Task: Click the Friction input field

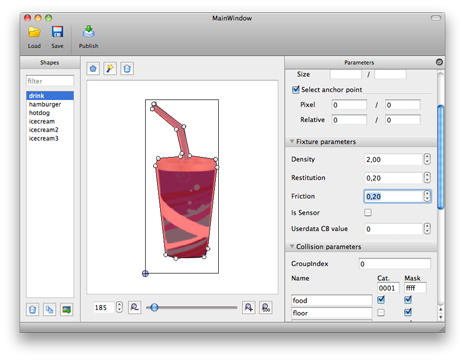Action: [394, 196]
